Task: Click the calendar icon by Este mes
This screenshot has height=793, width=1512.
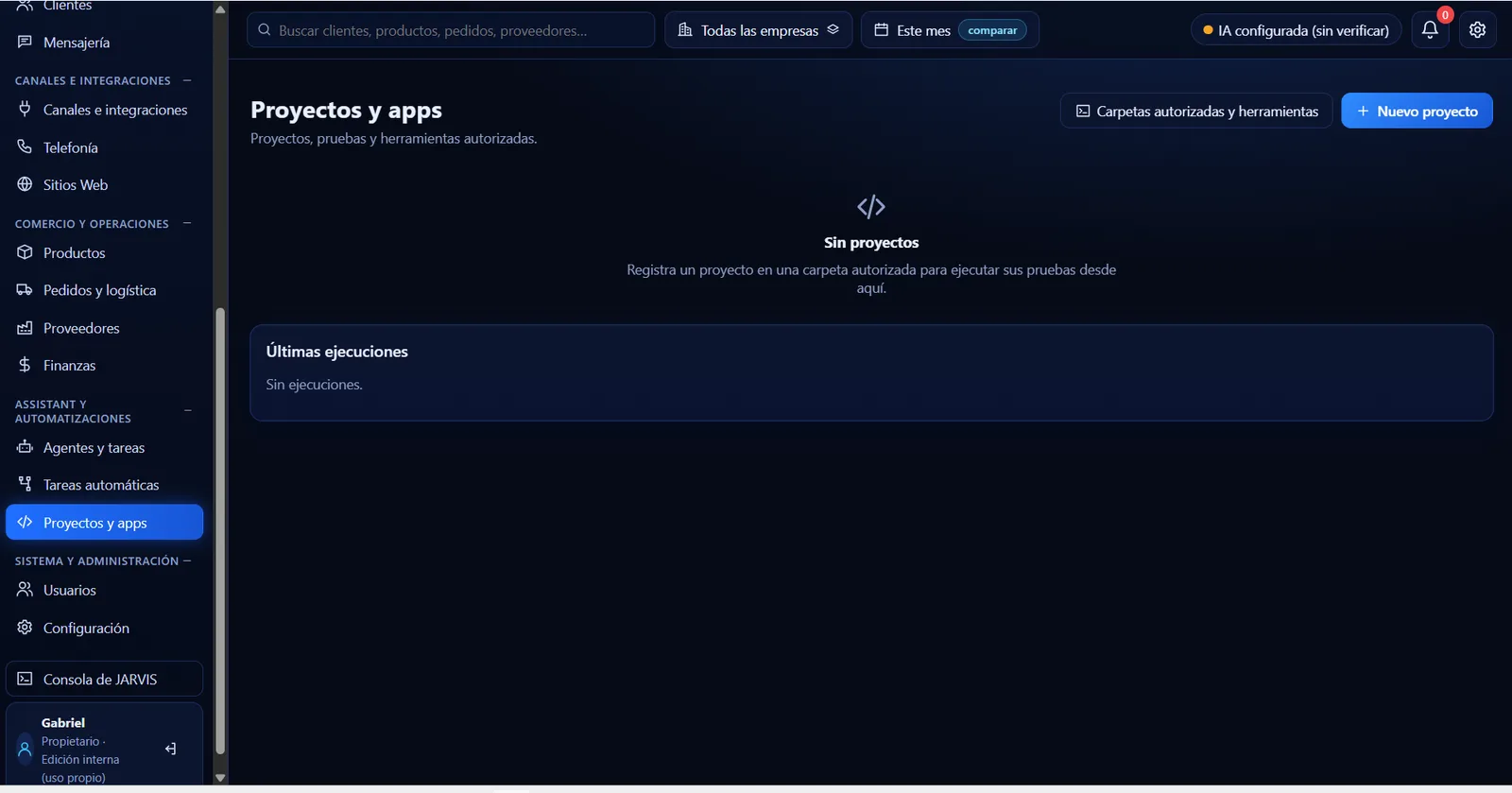Action: tap(881, 30)
